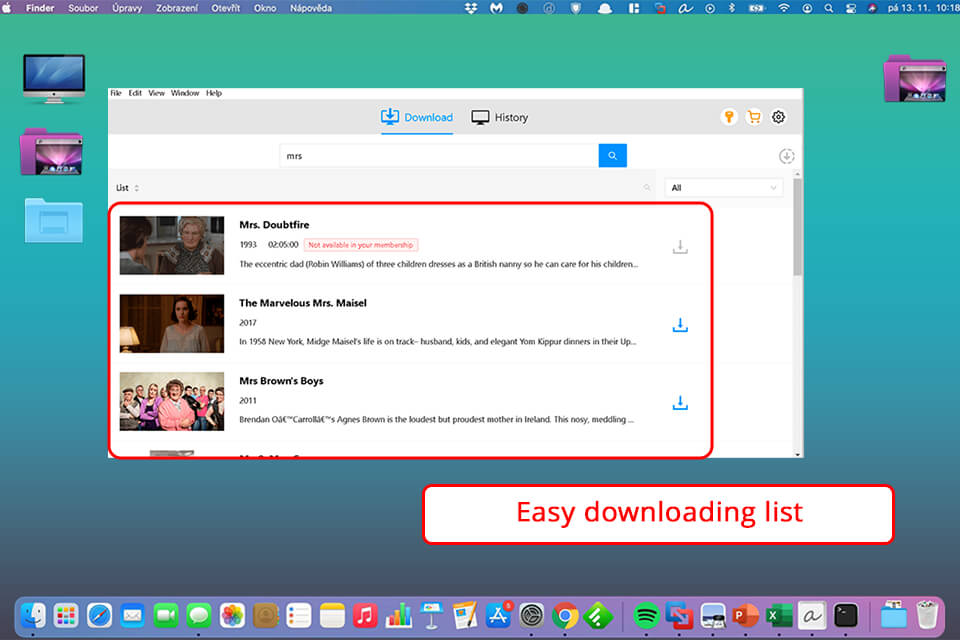This screenshot has width=960, height=640.
Task: Click the Dropbox menu bar icon
Action: 470,8
